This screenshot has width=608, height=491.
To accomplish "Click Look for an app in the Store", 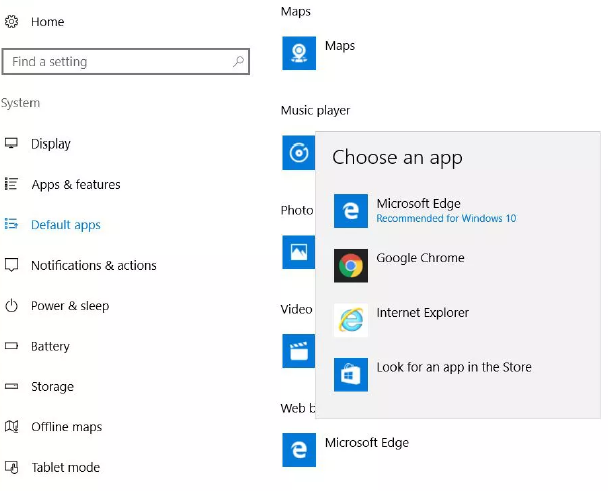I will tap(453, 367).
